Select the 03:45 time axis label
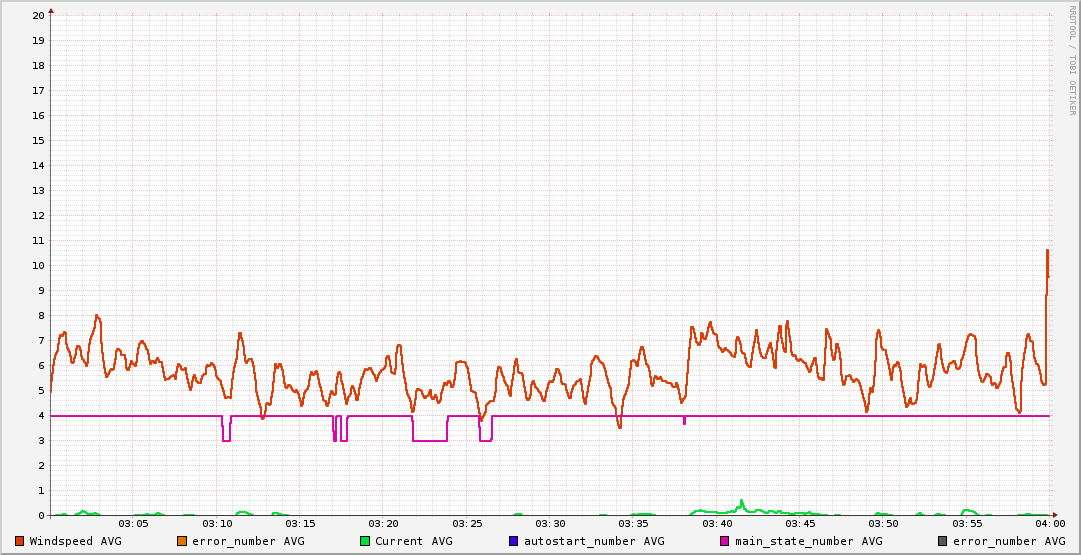The width and height of the screenshot is (1081, 555). [x=800, y=524]
